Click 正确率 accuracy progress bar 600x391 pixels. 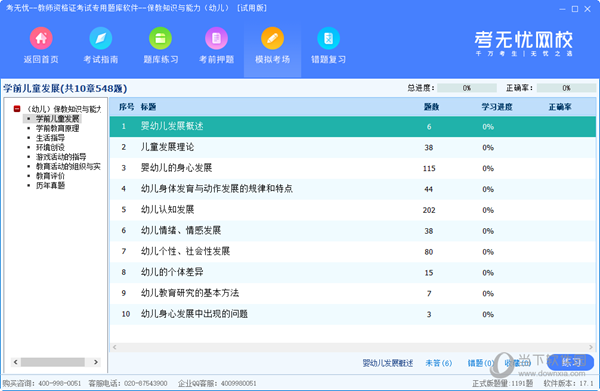point(566,88)
